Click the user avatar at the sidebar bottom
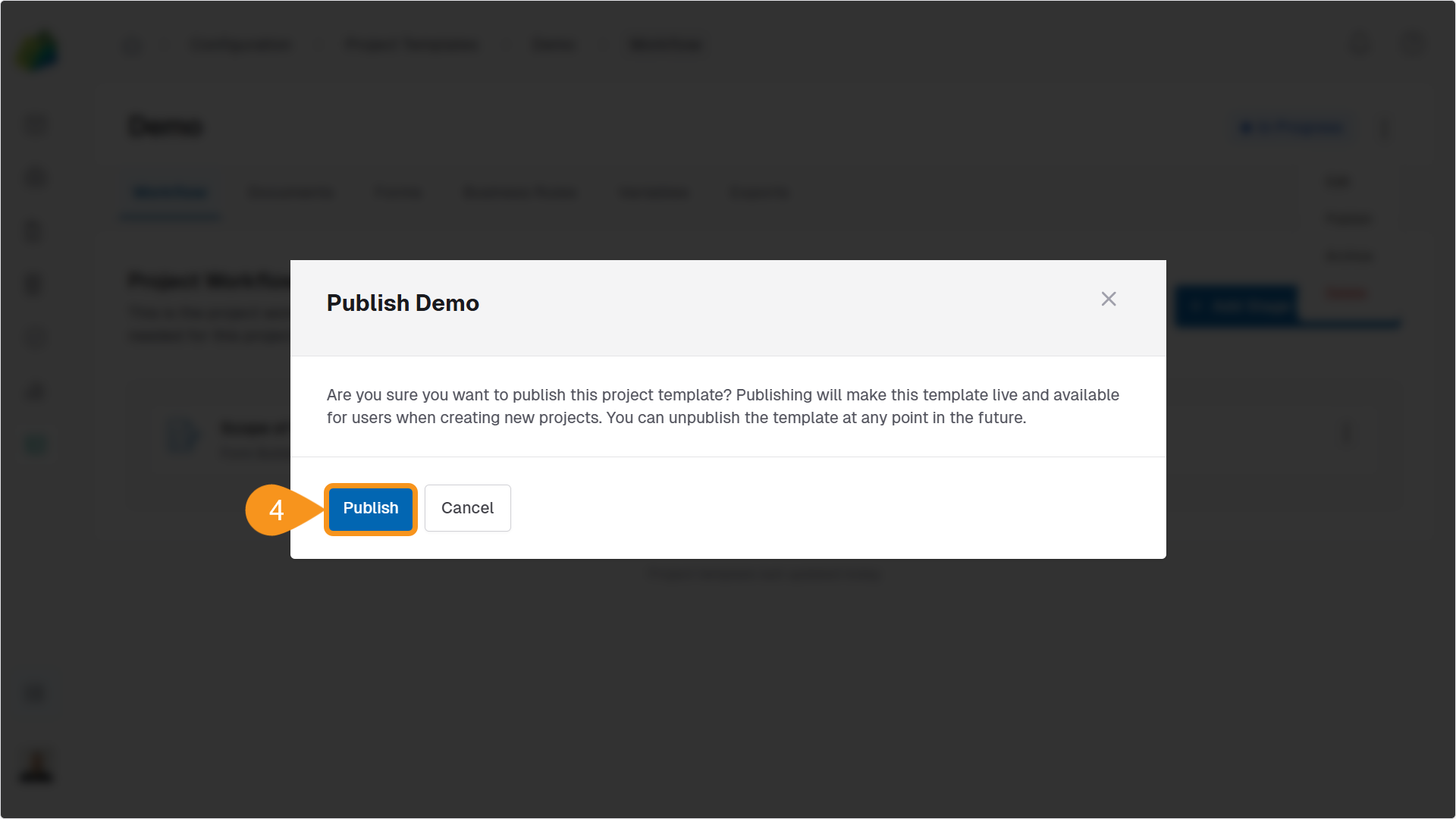Image resolution: width=1456 pixels, height=819 pixels. click(35, 766)
